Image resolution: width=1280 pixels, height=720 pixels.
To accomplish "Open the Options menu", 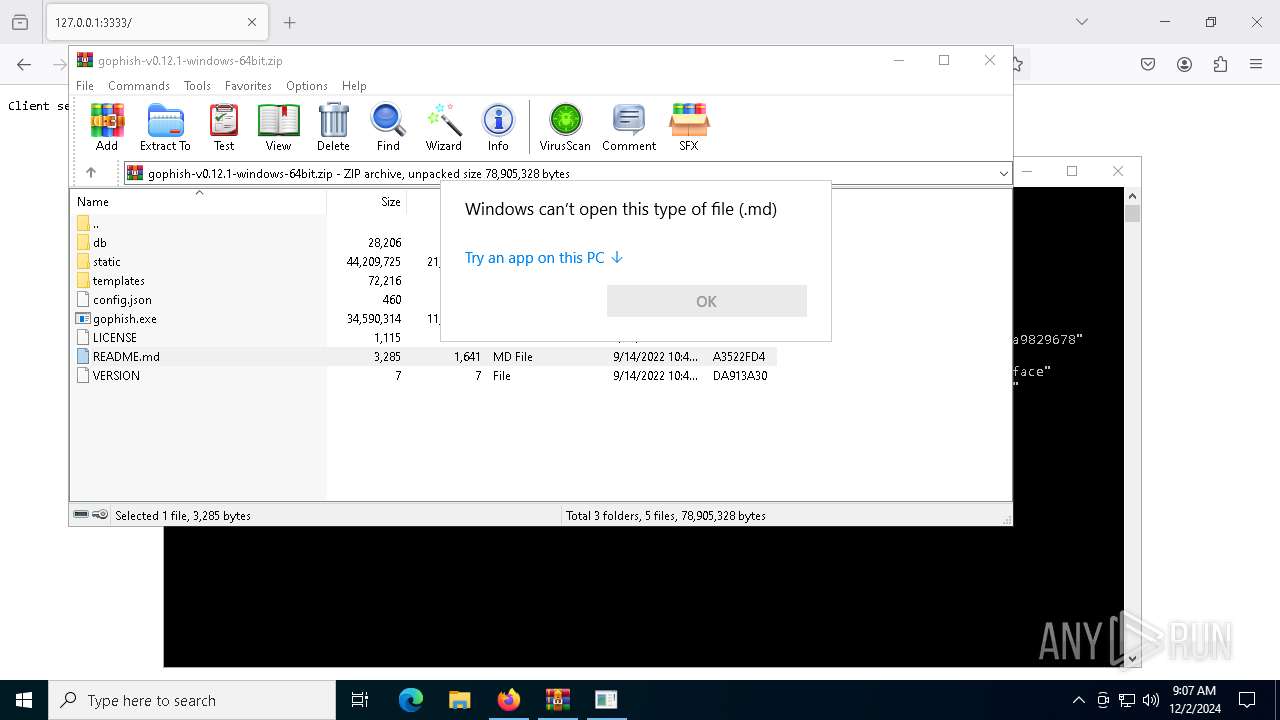I will tap(307, 86).
